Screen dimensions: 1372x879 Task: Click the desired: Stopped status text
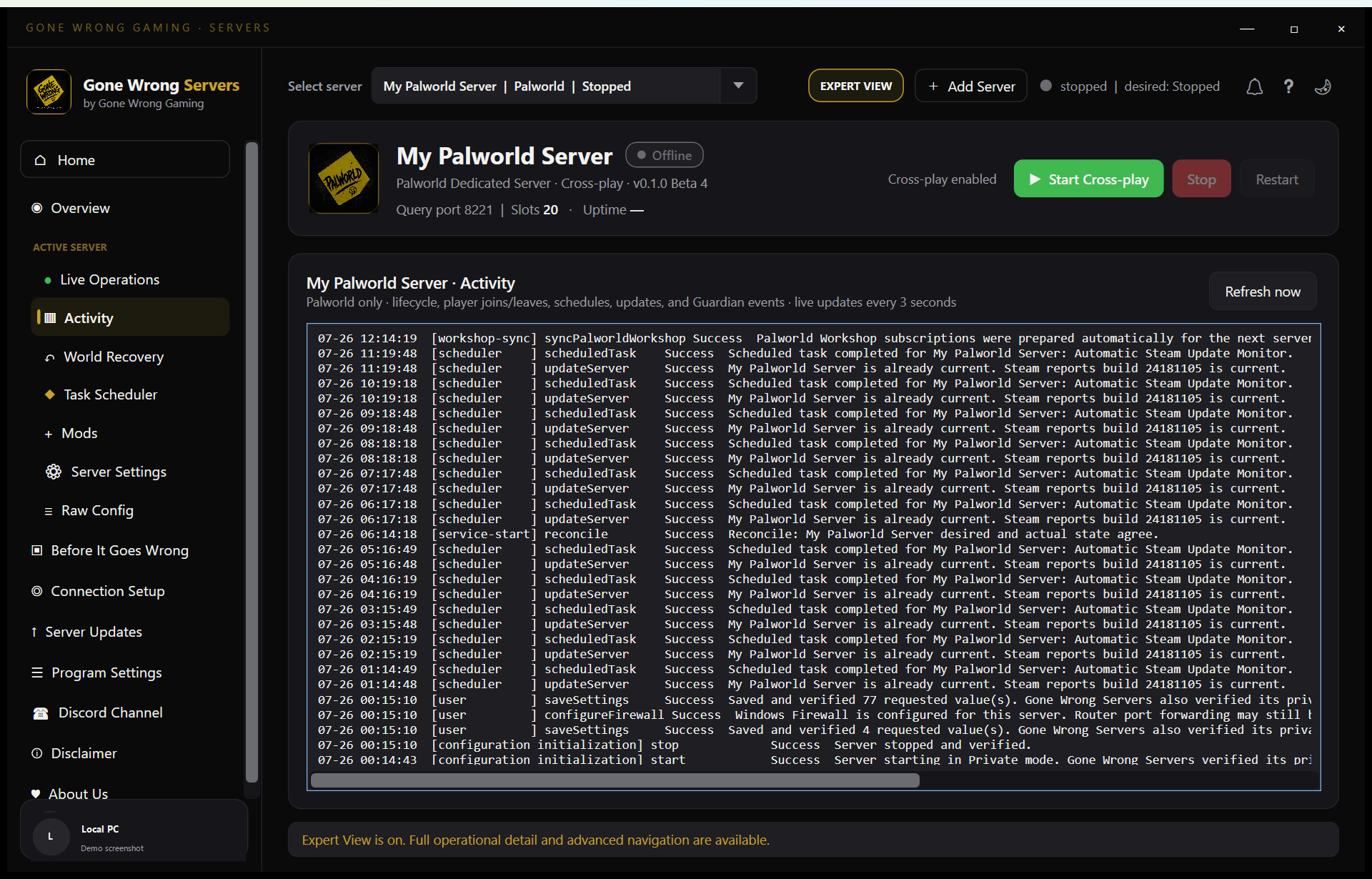click(1172, 86)
